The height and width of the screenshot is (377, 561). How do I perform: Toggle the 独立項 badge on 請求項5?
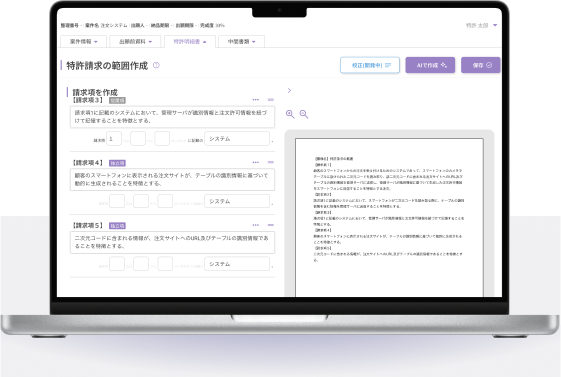click(117, 226)
